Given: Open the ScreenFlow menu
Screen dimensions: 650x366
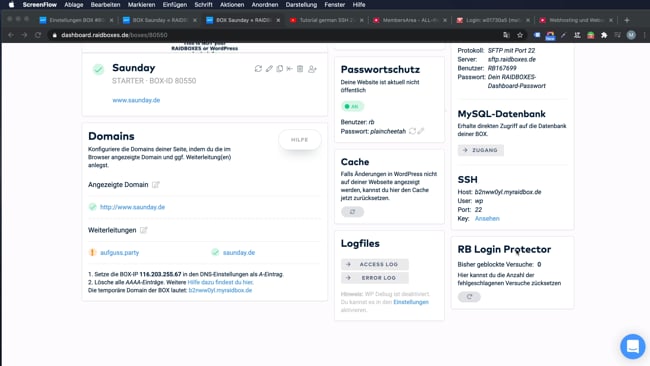Looking at the screenshot, I should [x=39, y=5].
